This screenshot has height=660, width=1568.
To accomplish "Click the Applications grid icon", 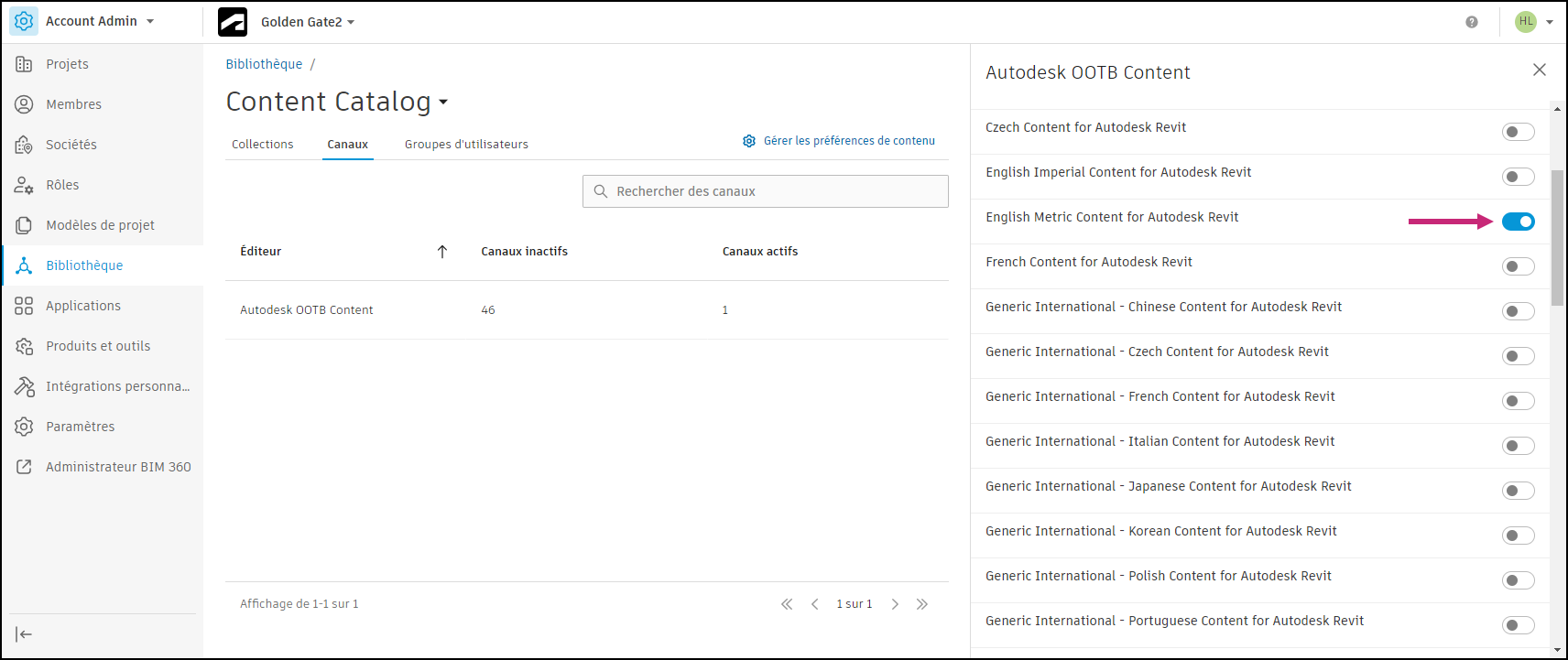I will click(24, 306).
